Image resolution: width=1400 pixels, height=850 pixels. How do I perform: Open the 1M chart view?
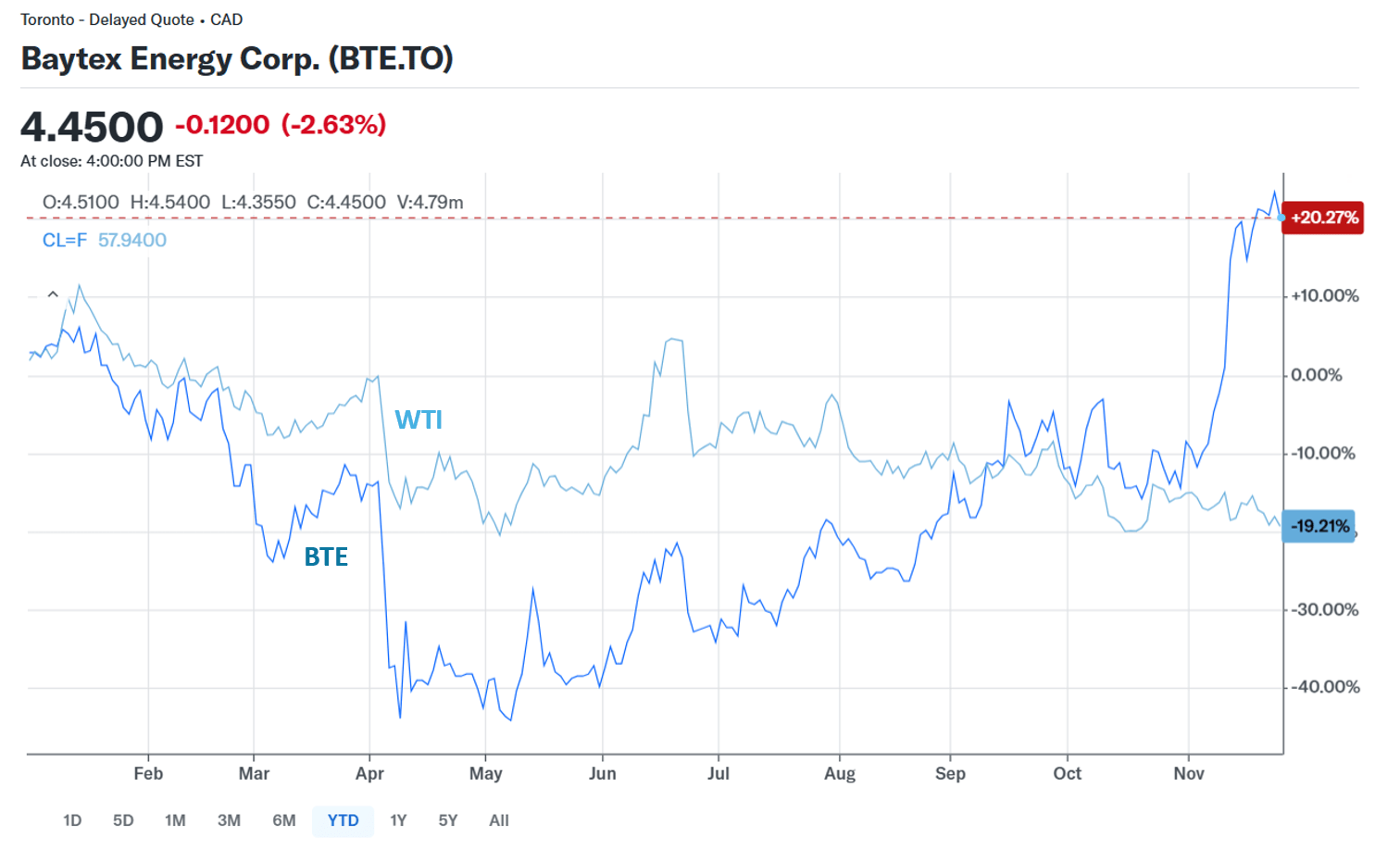175,820
